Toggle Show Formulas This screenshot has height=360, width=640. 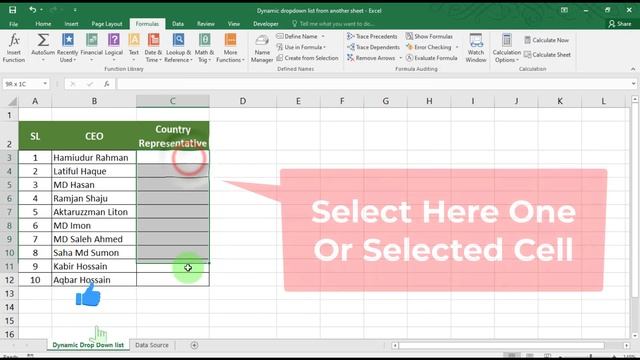click(x=429, y=36)
